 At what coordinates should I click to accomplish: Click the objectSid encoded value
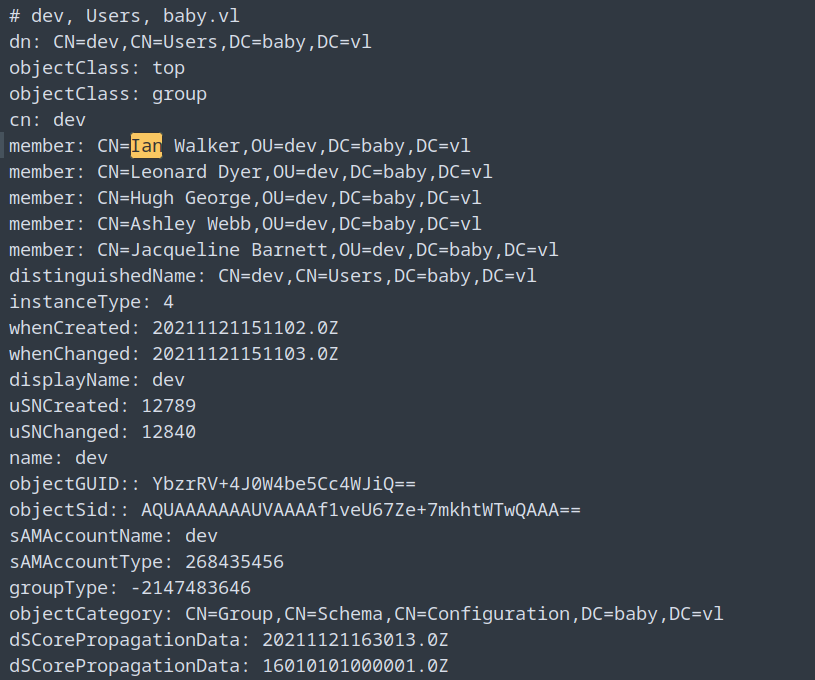click(x=360, y=510)
